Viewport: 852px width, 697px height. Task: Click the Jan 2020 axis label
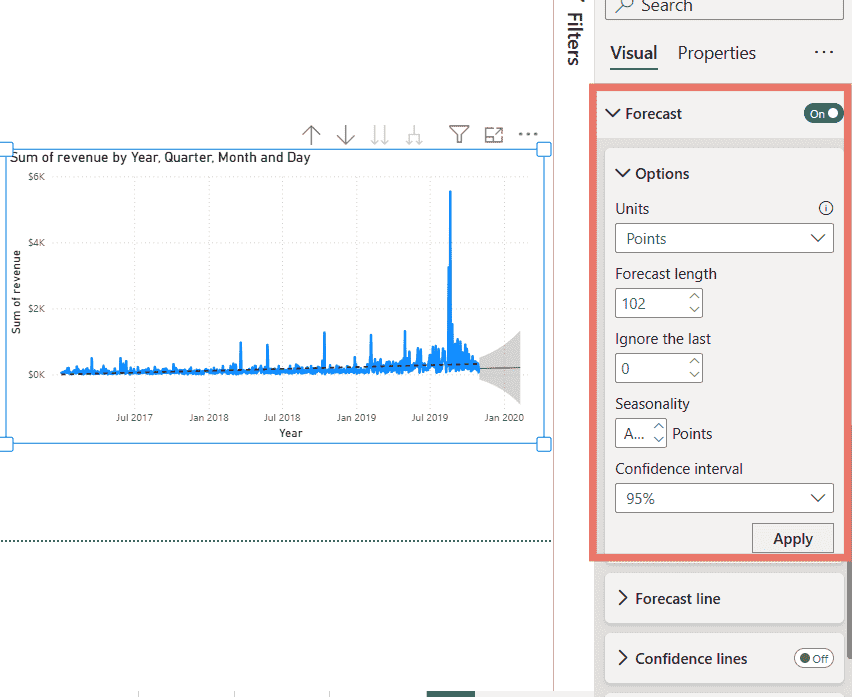(x=504, y=417)
